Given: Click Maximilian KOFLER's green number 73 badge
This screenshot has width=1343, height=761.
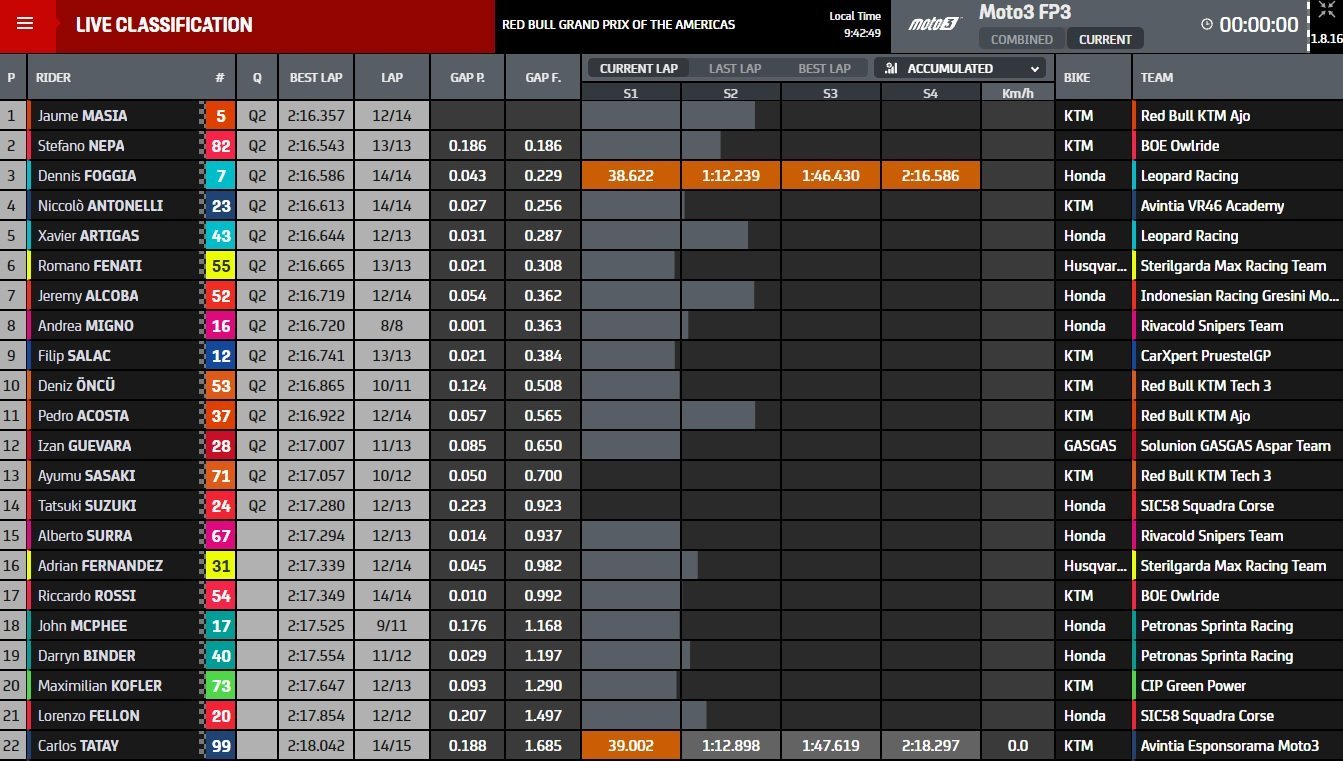Looking at the screenshot, I should pos(220,685).
